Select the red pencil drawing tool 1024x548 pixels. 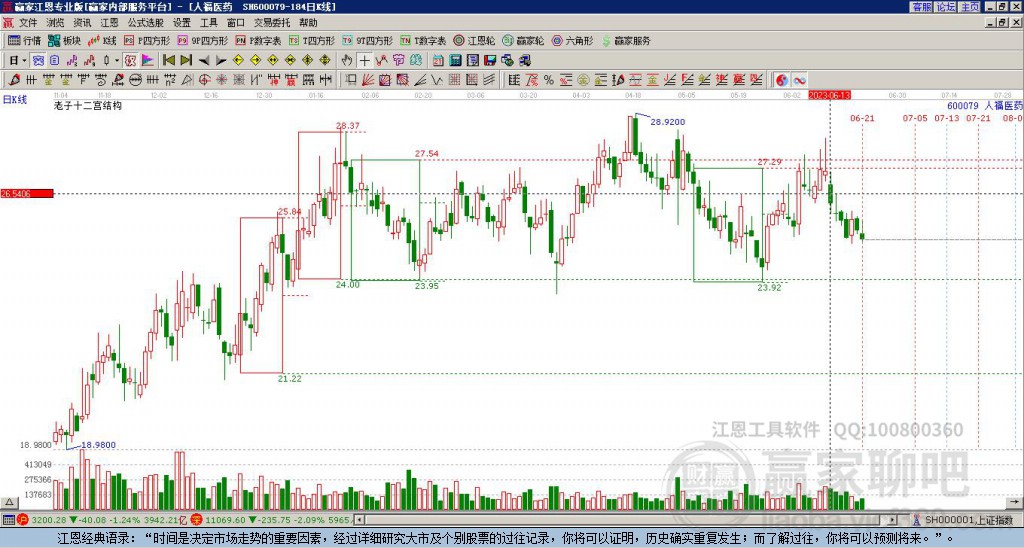pos(14,80)
